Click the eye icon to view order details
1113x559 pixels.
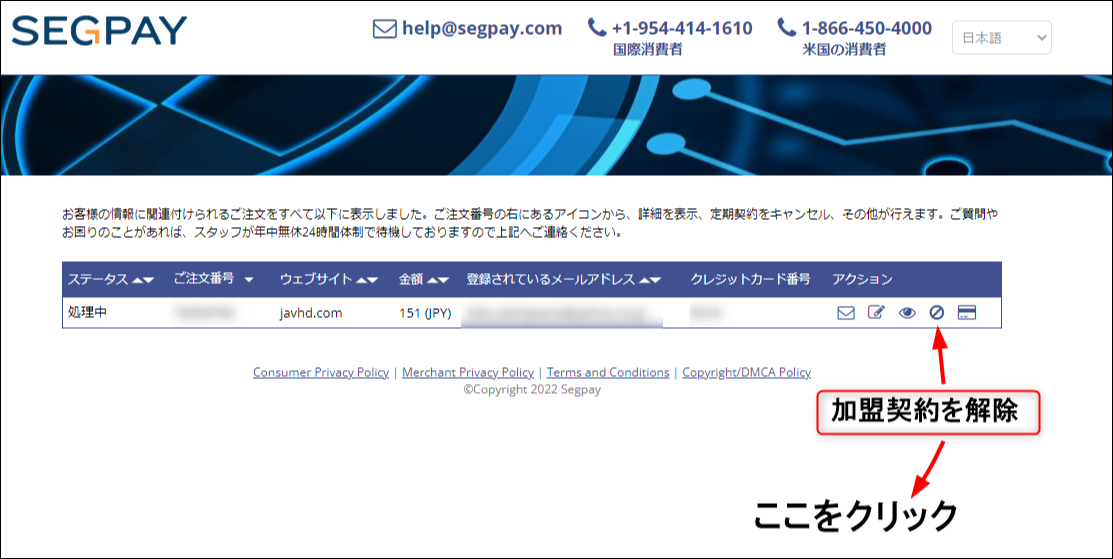(907, 313)
